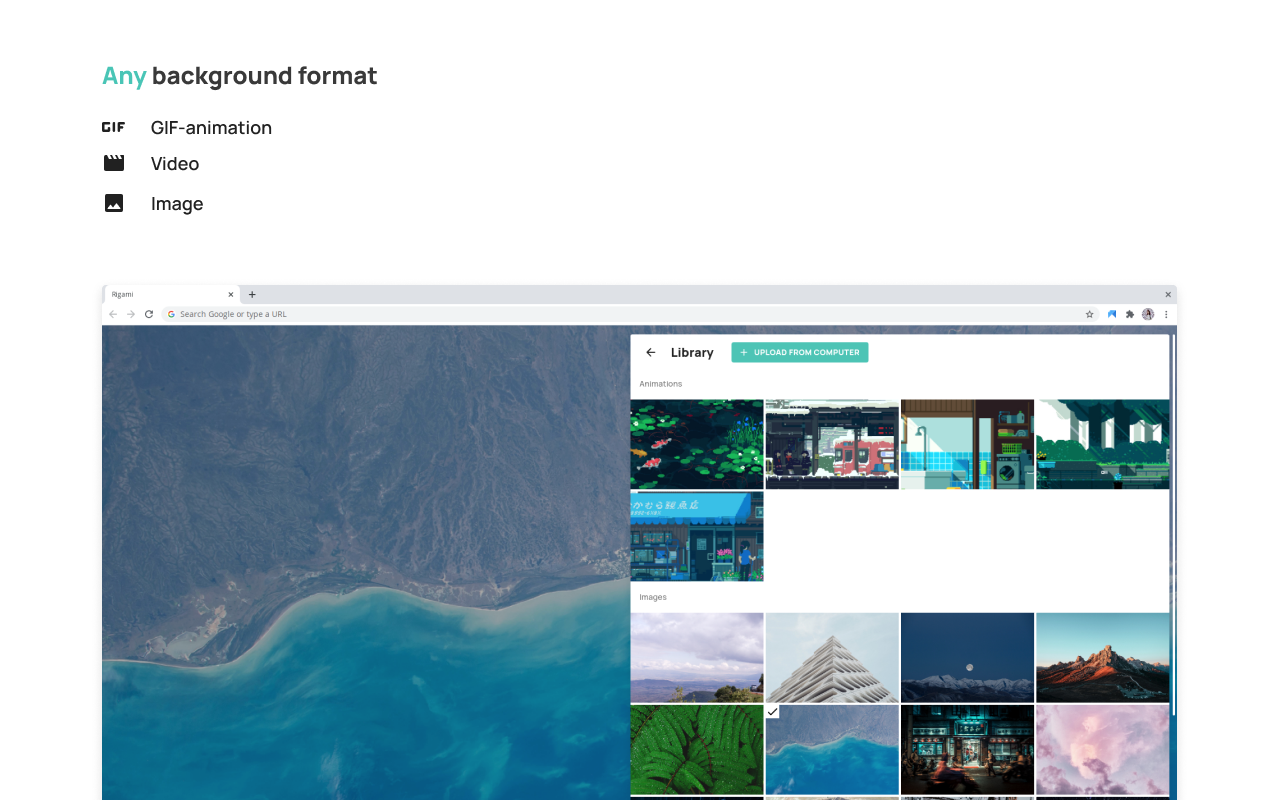
Task: Open the browser profile avatar
Action: pyautogui.click(x=1148, y=314)
